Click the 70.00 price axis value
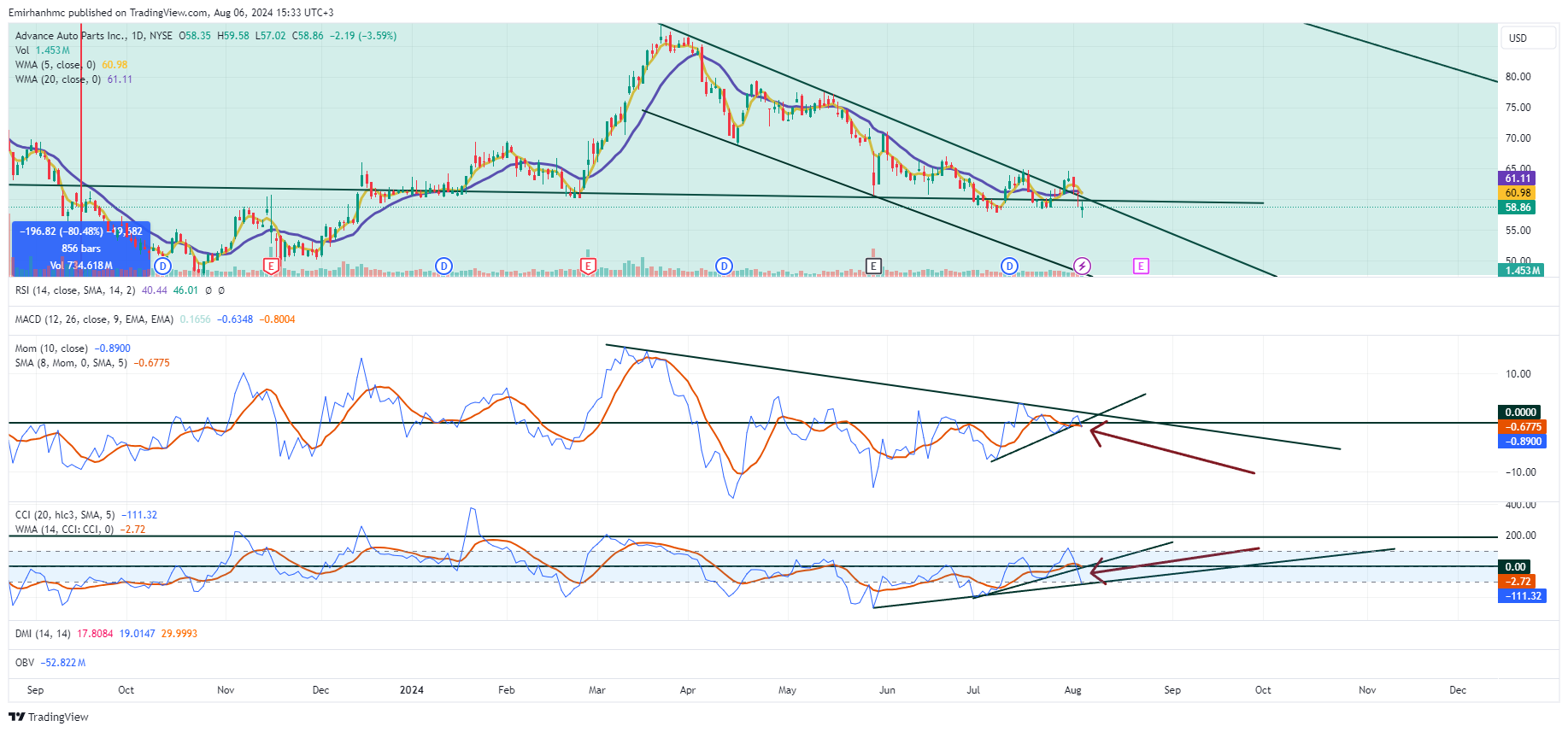 (x=1518, y=138)
